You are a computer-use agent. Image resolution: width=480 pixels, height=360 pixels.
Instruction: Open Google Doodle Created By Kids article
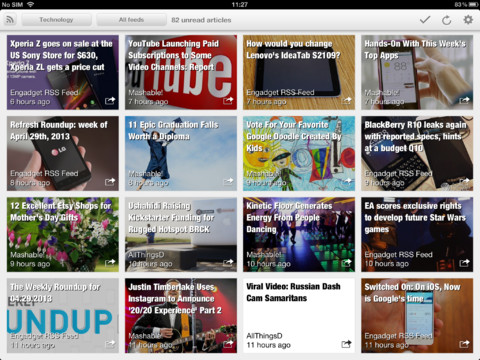click(299, 153)
